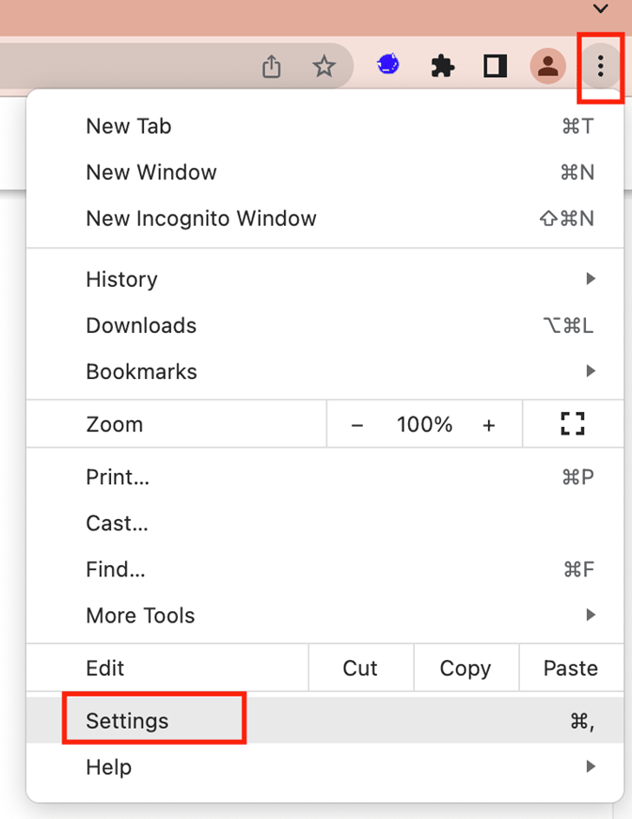
Task: Click the share icon in toolbar
Action: coord(271,65)
